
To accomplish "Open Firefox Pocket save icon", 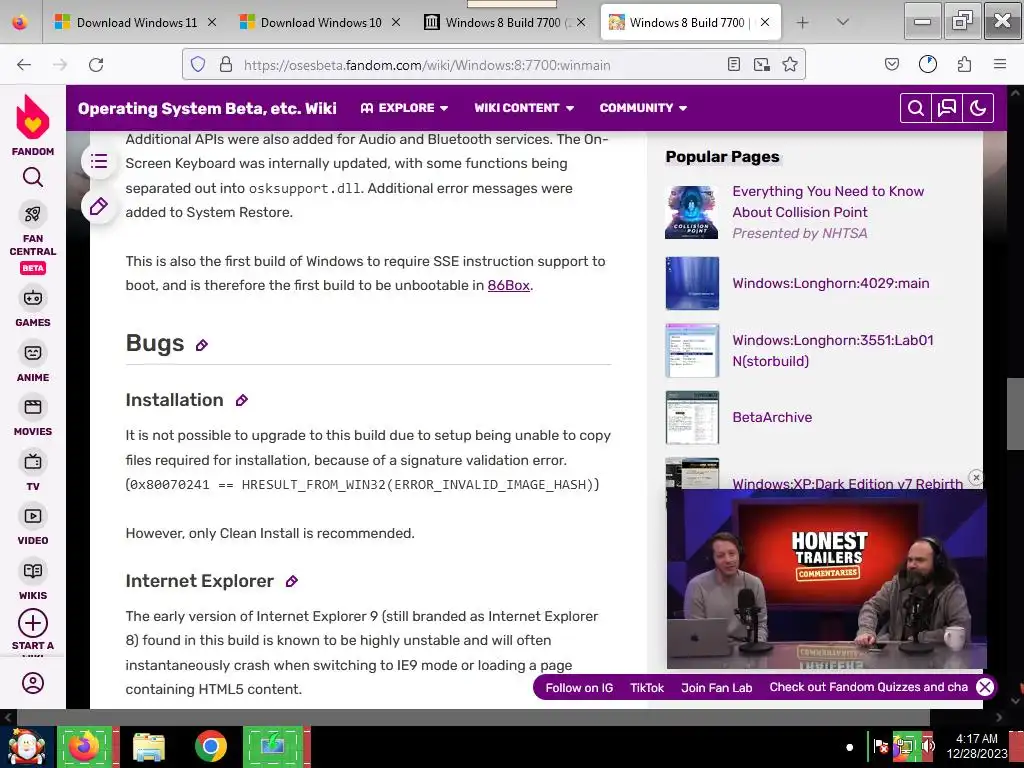I will point(891,64).
